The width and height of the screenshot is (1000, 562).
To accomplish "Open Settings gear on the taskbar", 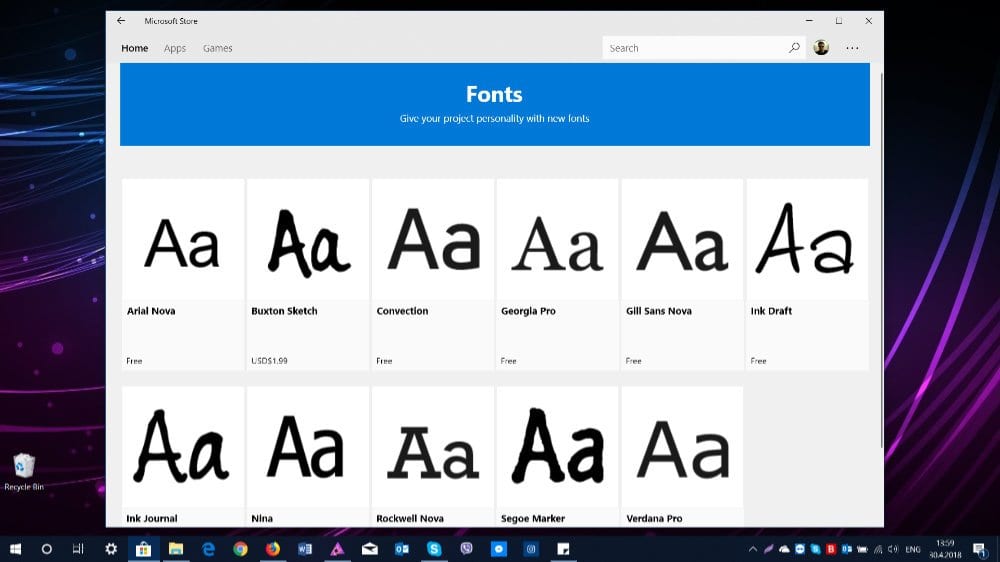I will pyautogui.click(x=111, y=549).
